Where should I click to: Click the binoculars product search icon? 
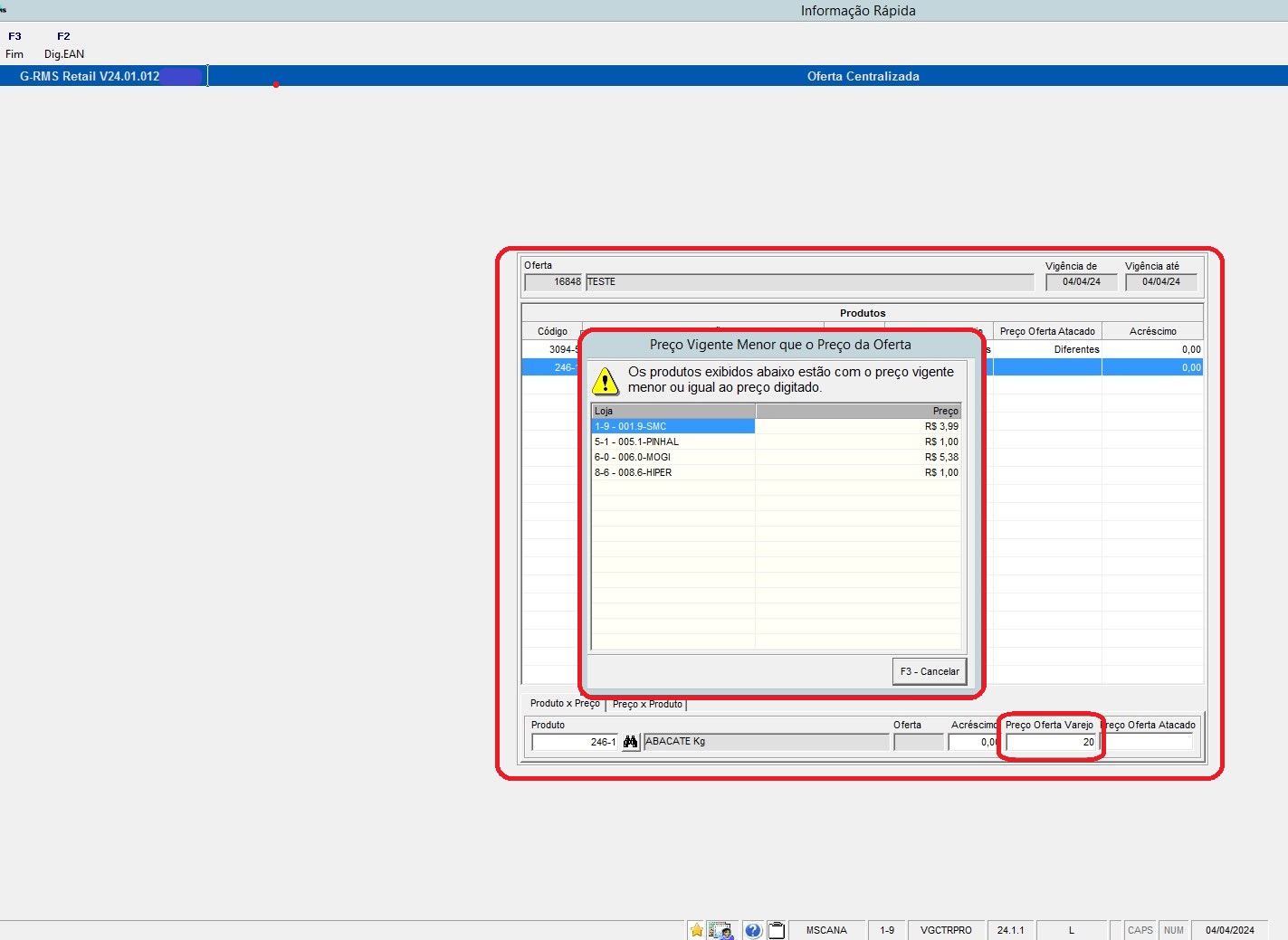coord(631,742)
